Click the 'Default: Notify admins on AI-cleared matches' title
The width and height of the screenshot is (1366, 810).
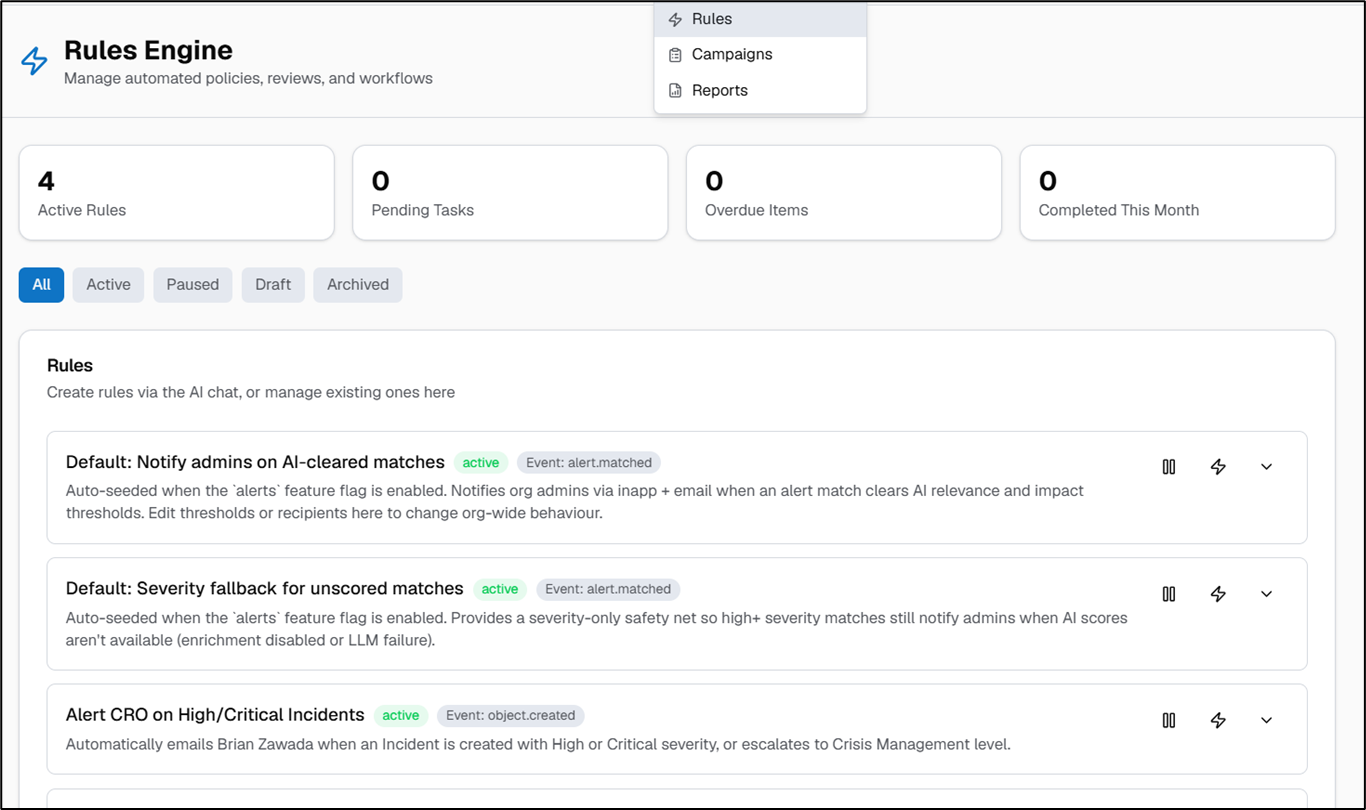(255, 462)
